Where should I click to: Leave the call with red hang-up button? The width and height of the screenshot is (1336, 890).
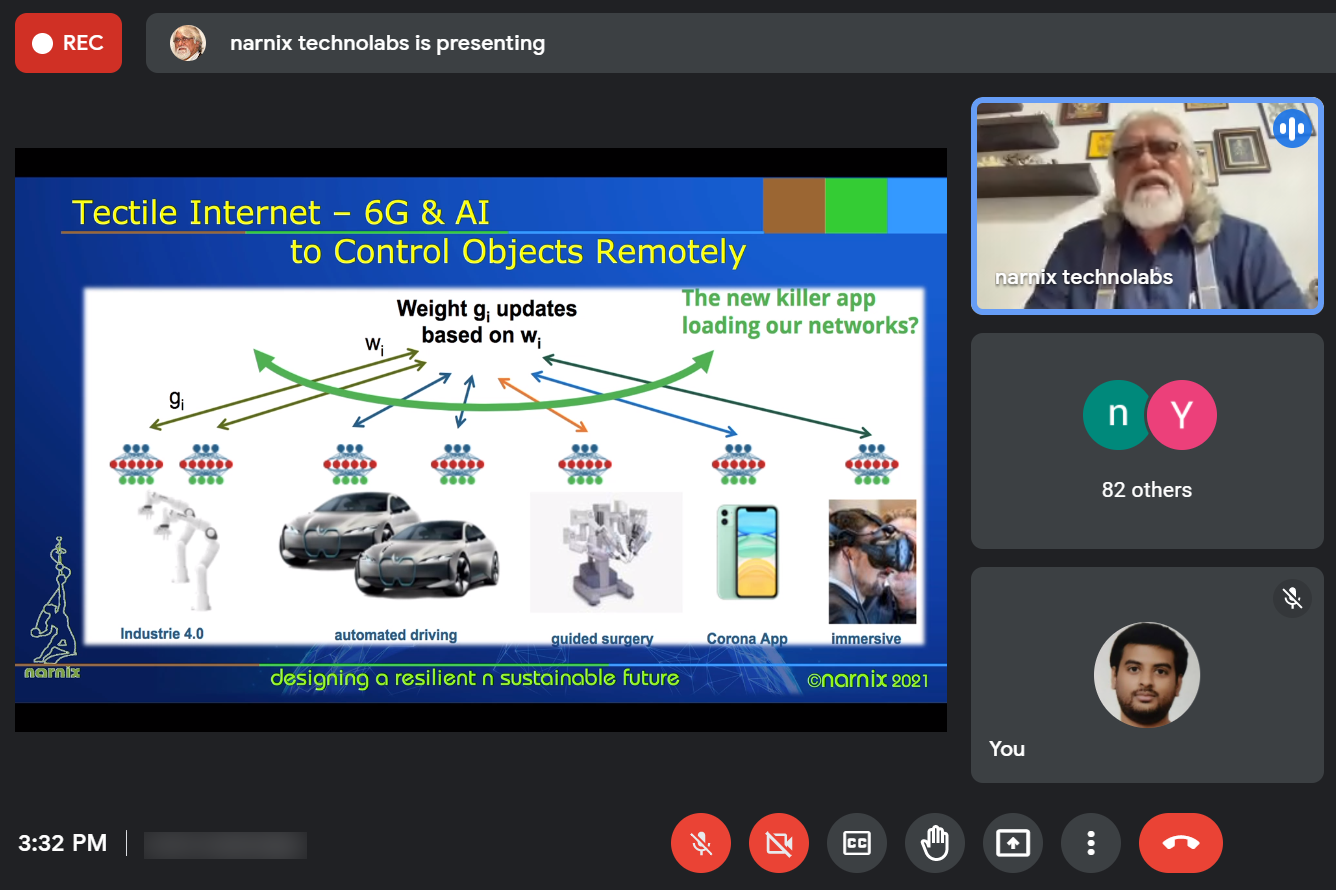(x=1181, y=843)
